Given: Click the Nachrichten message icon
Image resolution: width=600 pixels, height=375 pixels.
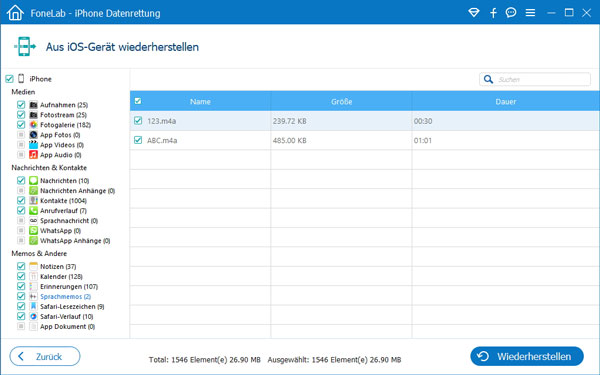Looking at the screenshot, I should click(x=33, y=180).
